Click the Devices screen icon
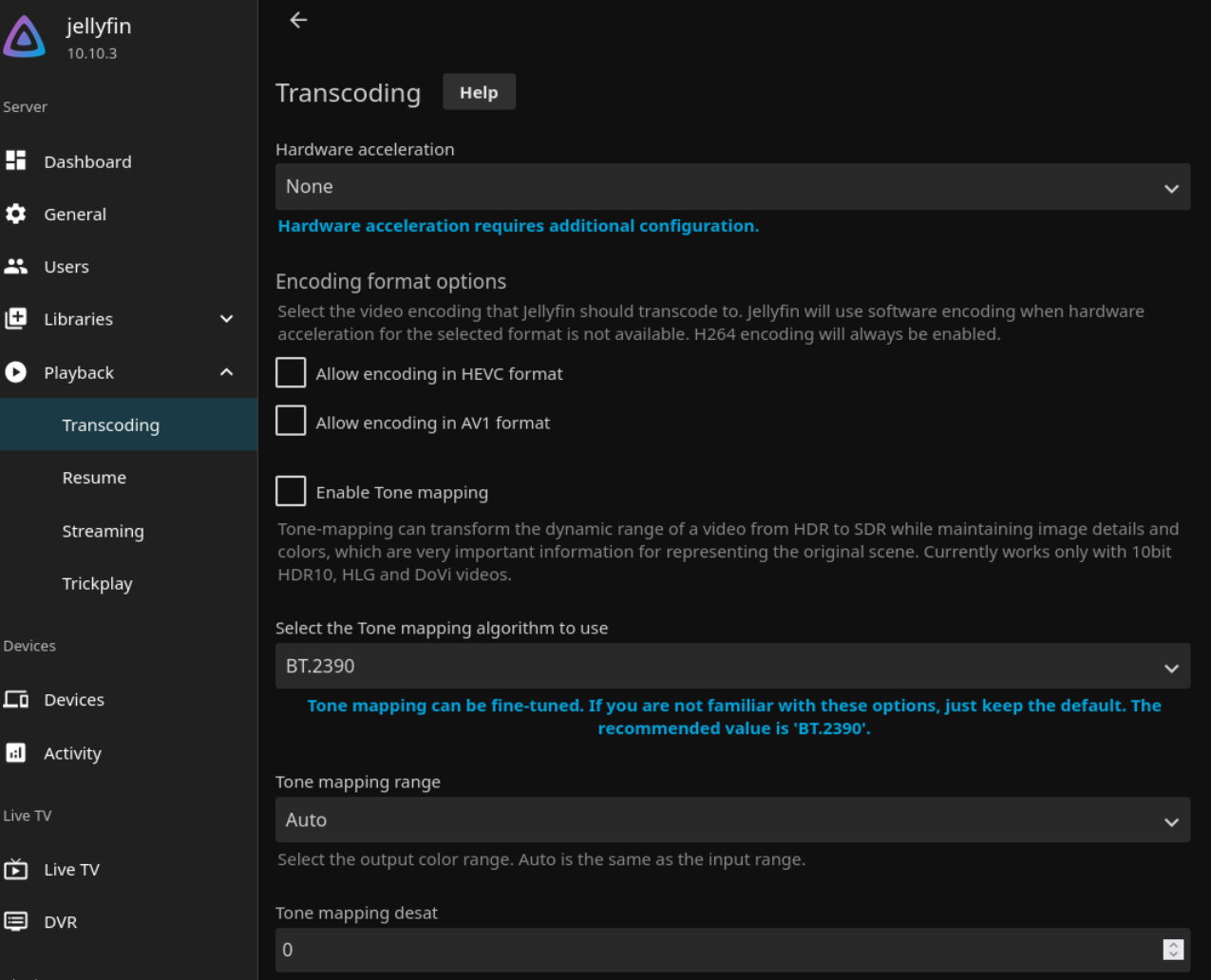 (16, 700)
